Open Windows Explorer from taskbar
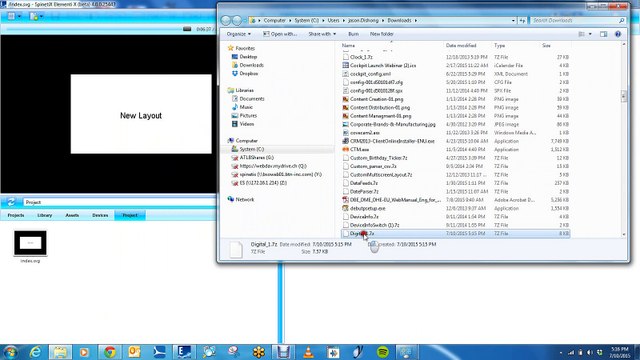 [60, 352]
